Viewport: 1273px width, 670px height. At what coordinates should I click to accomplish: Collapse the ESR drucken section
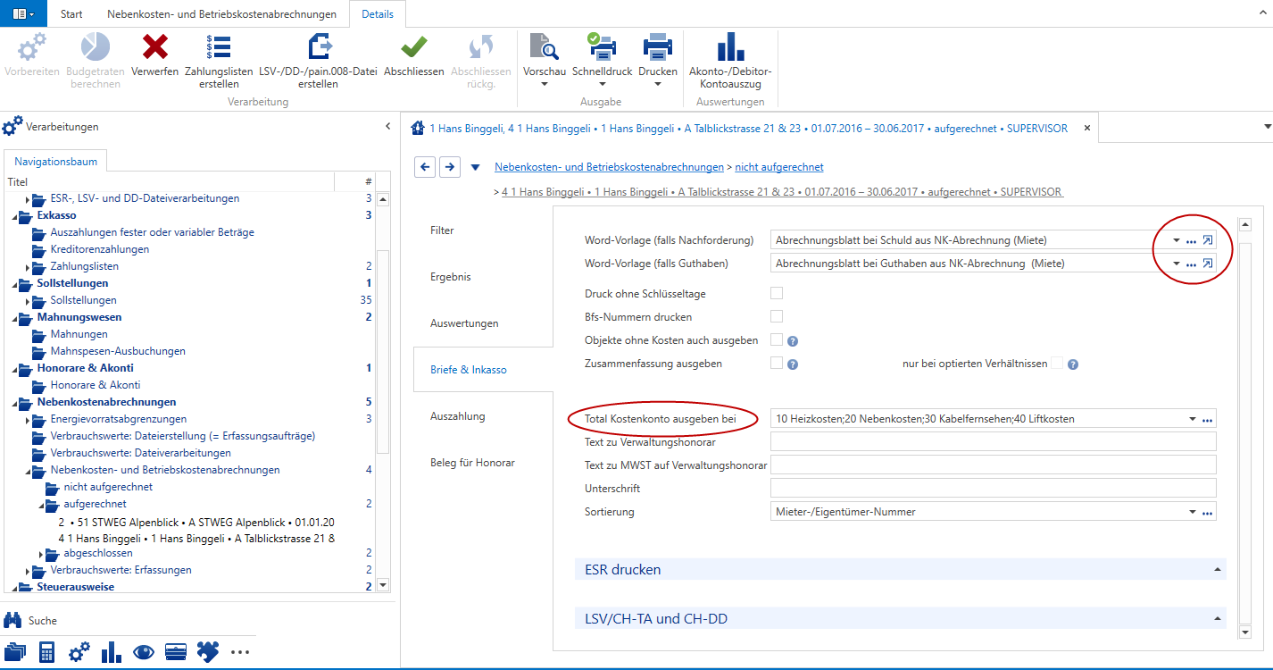pyautogui.click(x=1217, y=570)
